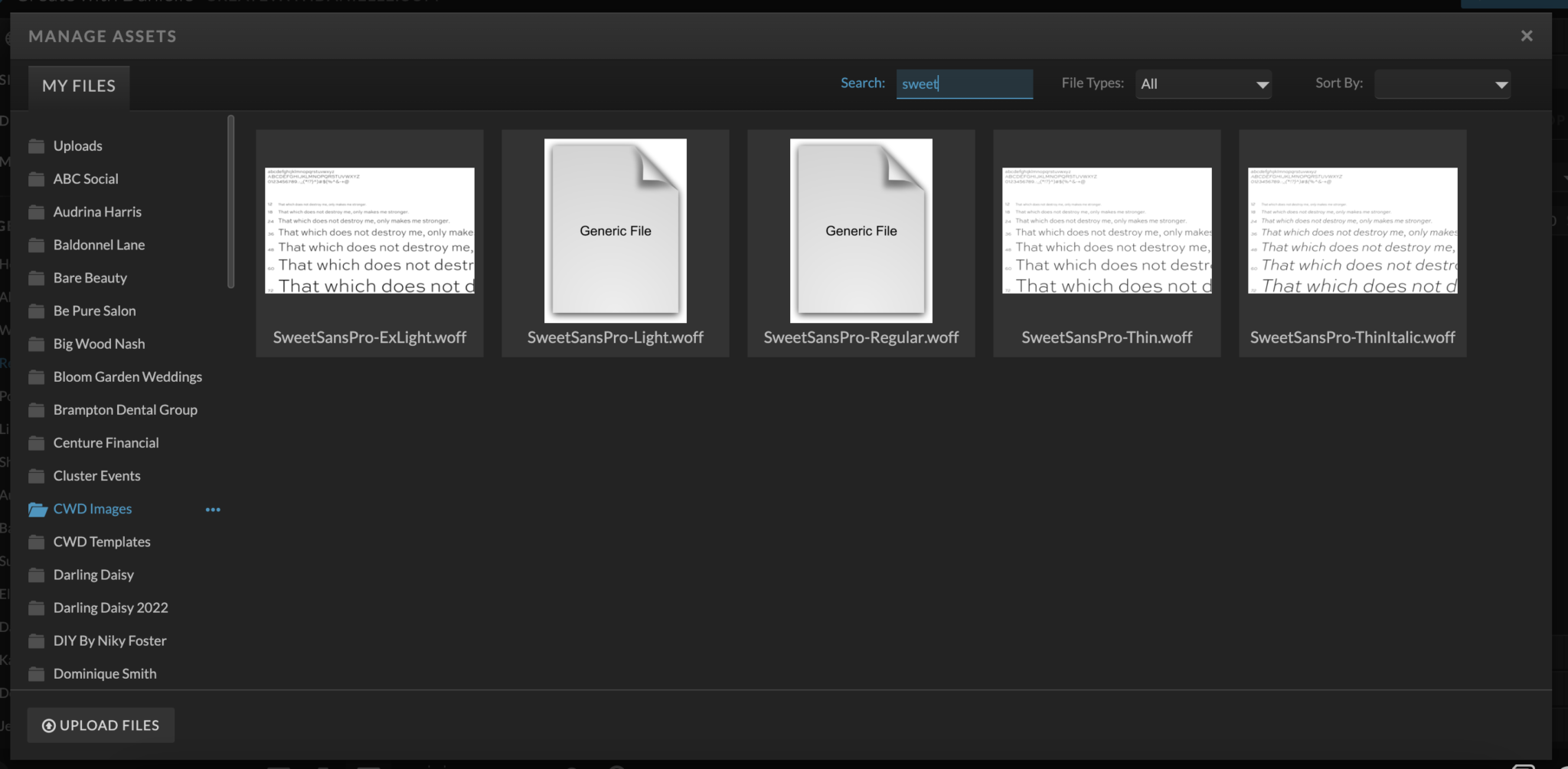Open the Sort By dropdown

click(x=1442, y=84)
